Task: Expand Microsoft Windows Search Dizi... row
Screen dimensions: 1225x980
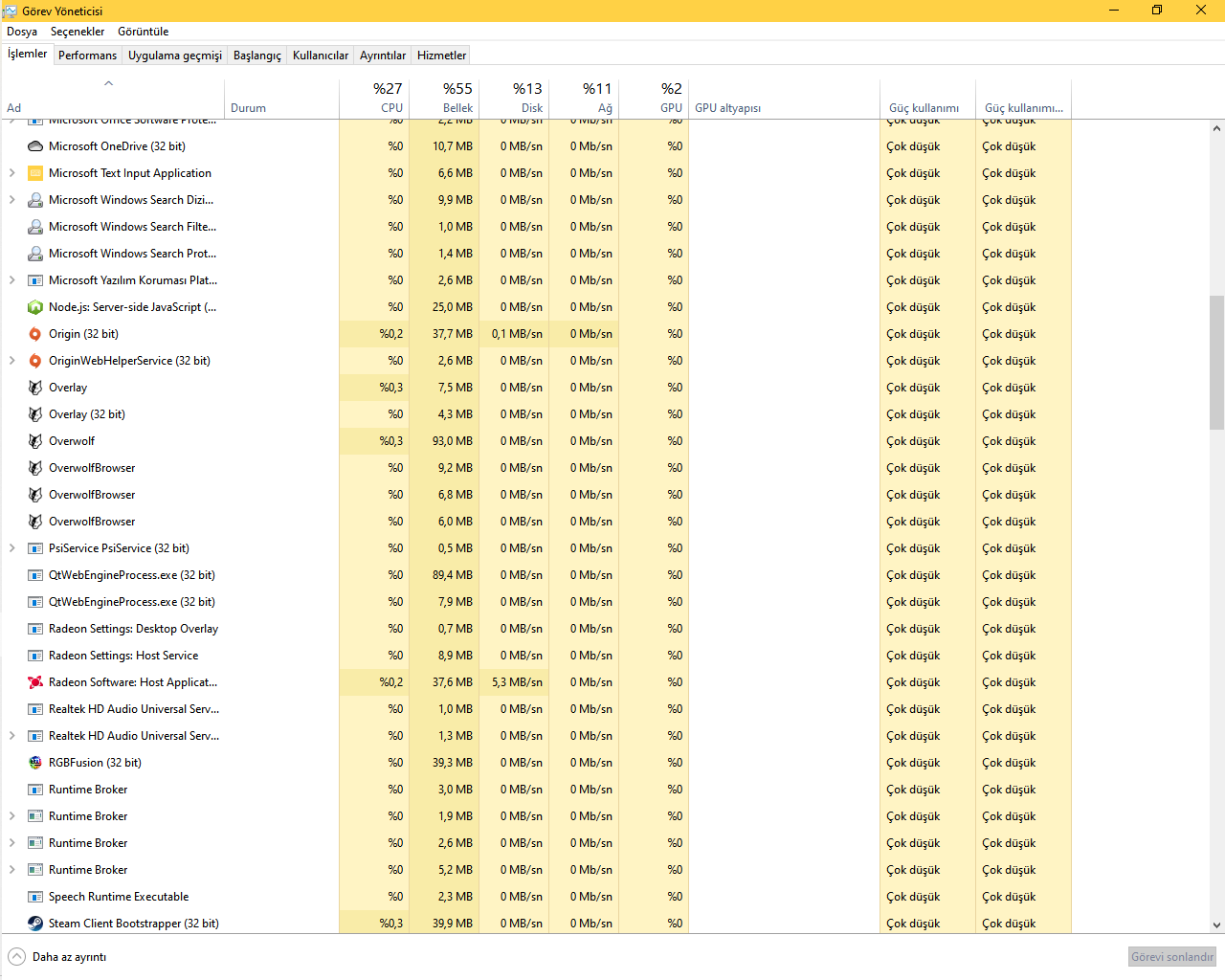Action: click(11, 200)
